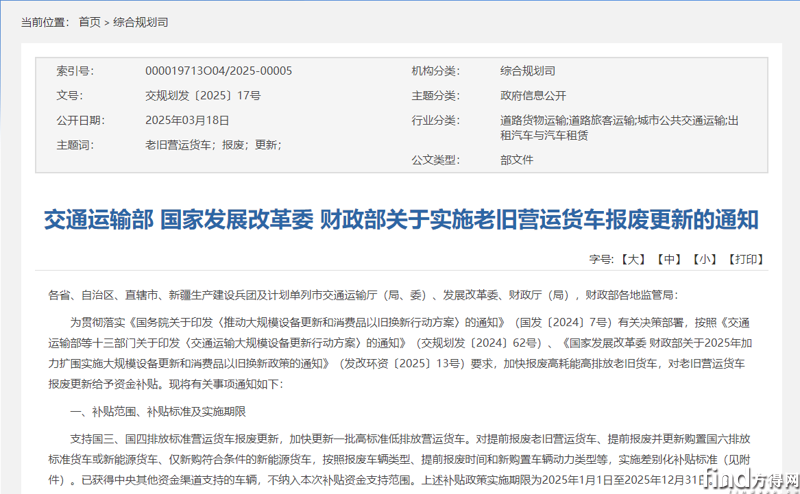
Task: Click section heading 一、补贴范围、补贴标准及实施期限
Action: 158,412
